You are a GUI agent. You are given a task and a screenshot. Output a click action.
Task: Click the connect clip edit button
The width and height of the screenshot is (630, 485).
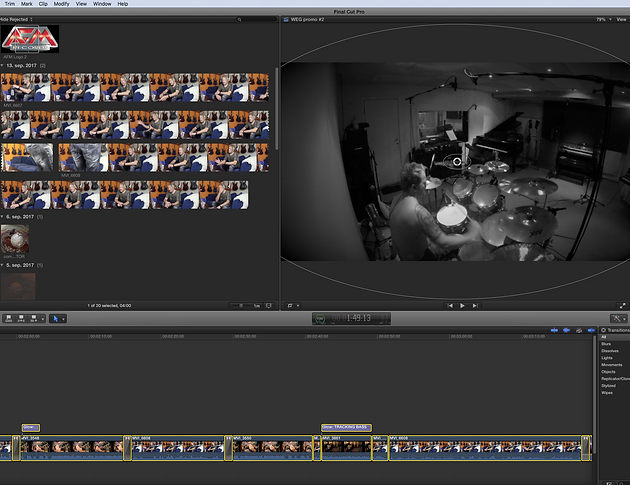pyautogui.click(x=9, y=319)
